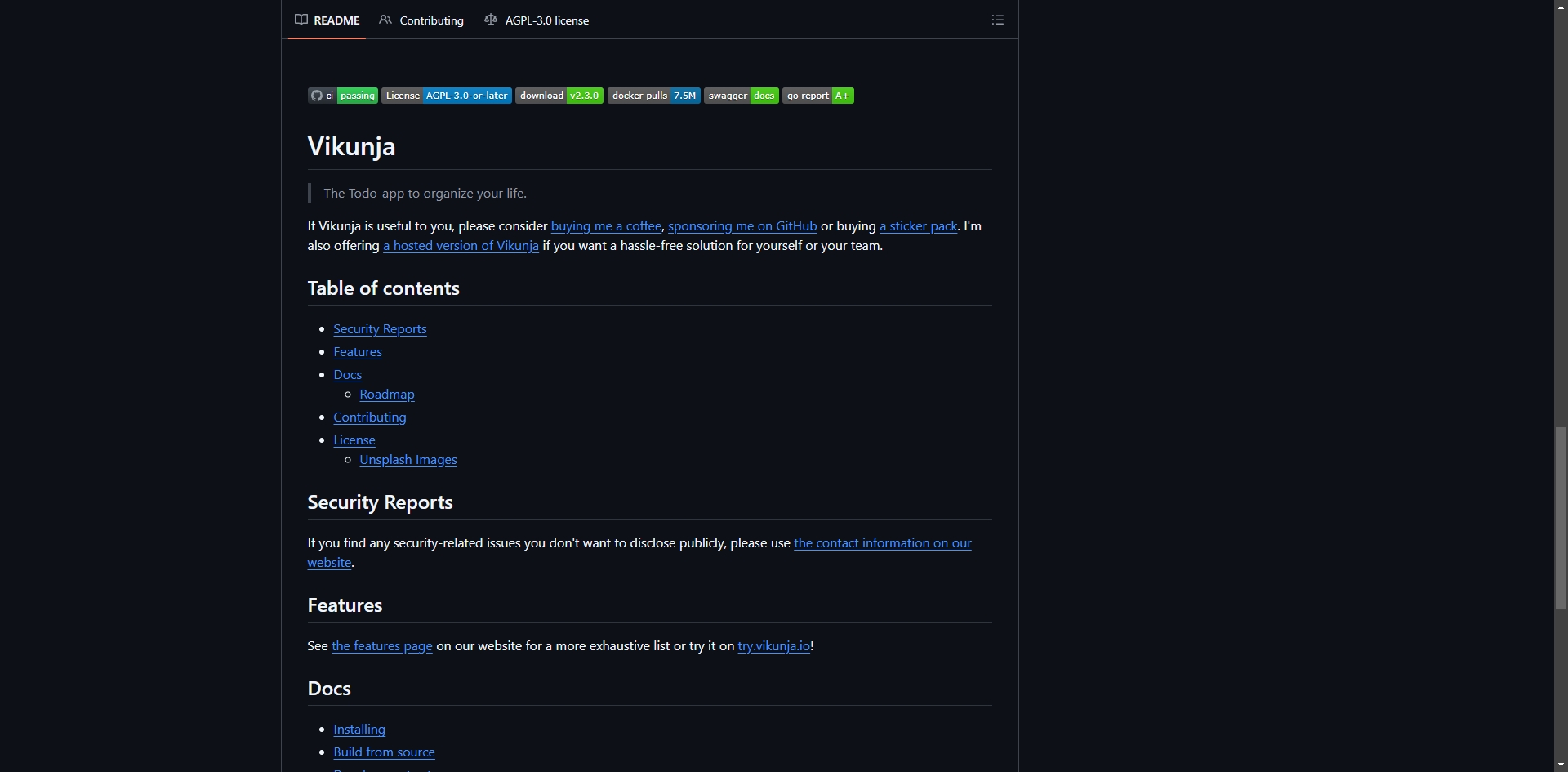Go to Docs in table of contents

point(348,375)
